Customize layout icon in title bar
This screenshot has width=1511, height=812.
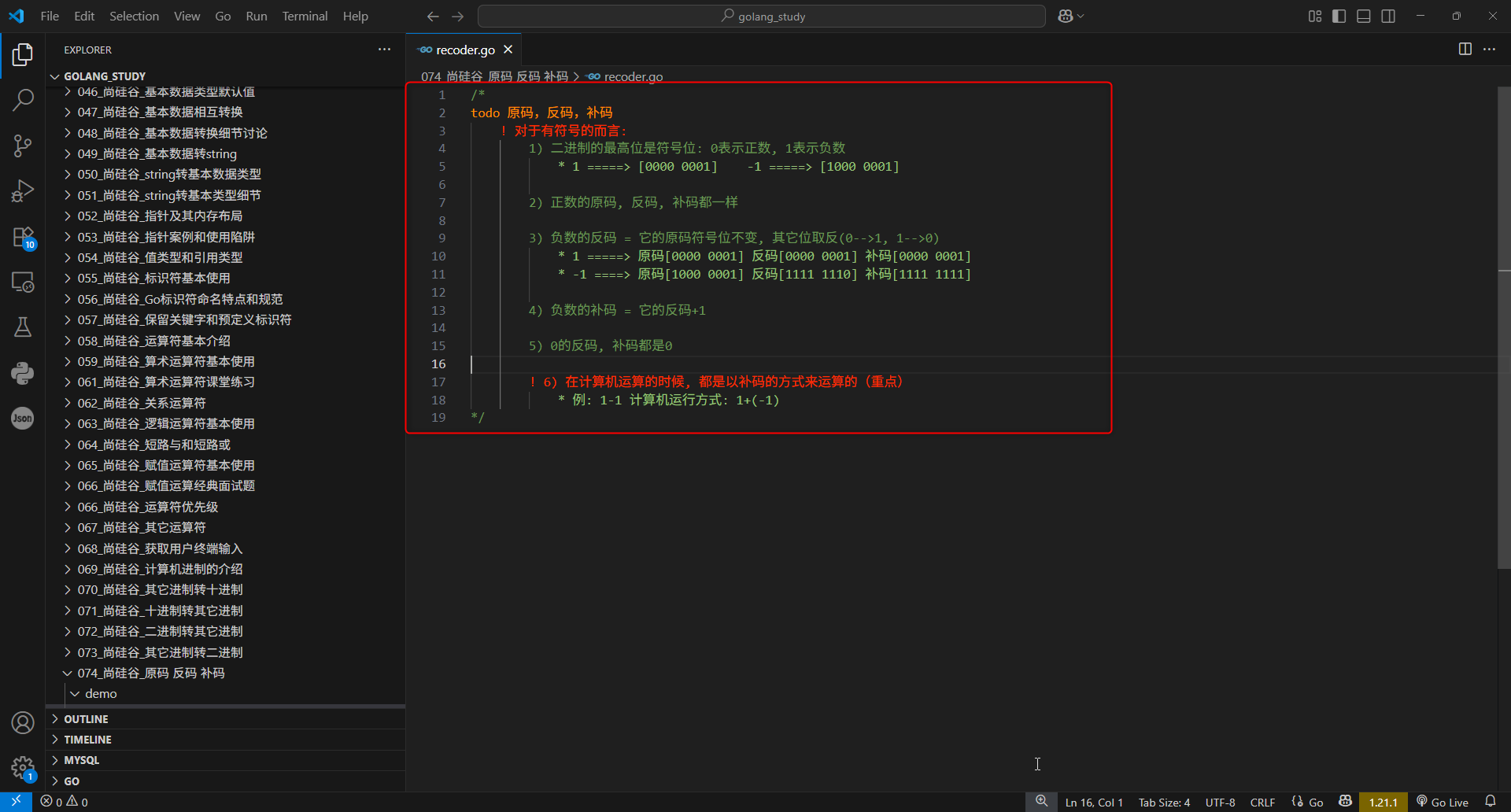[1315, 16]
